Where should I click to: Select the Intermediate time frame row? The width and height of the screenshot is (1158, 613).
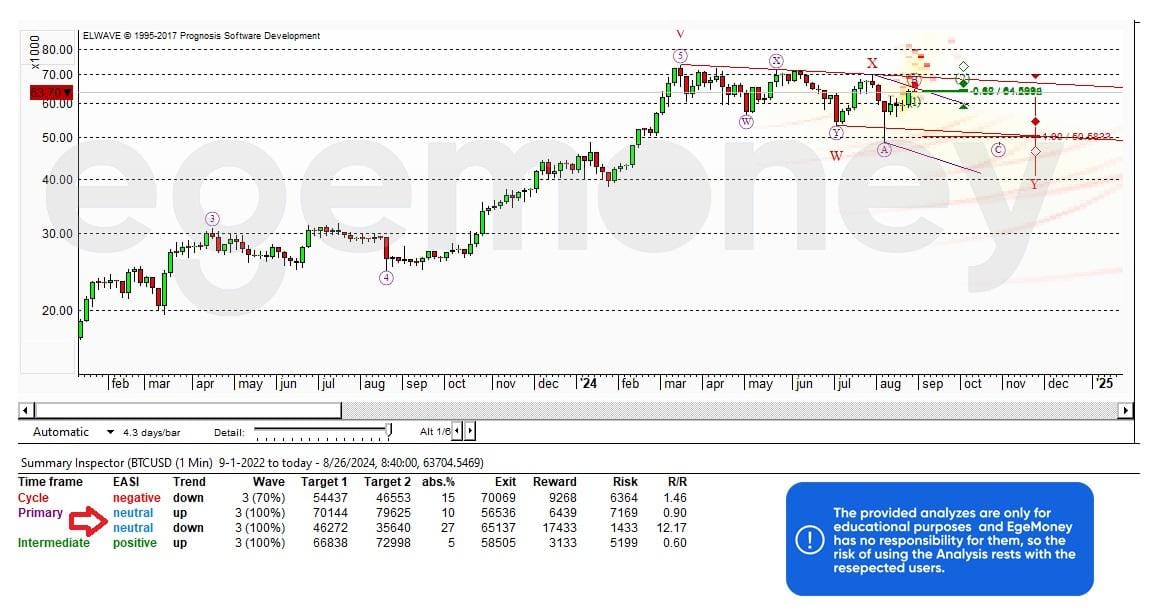(x=53, y=543)
